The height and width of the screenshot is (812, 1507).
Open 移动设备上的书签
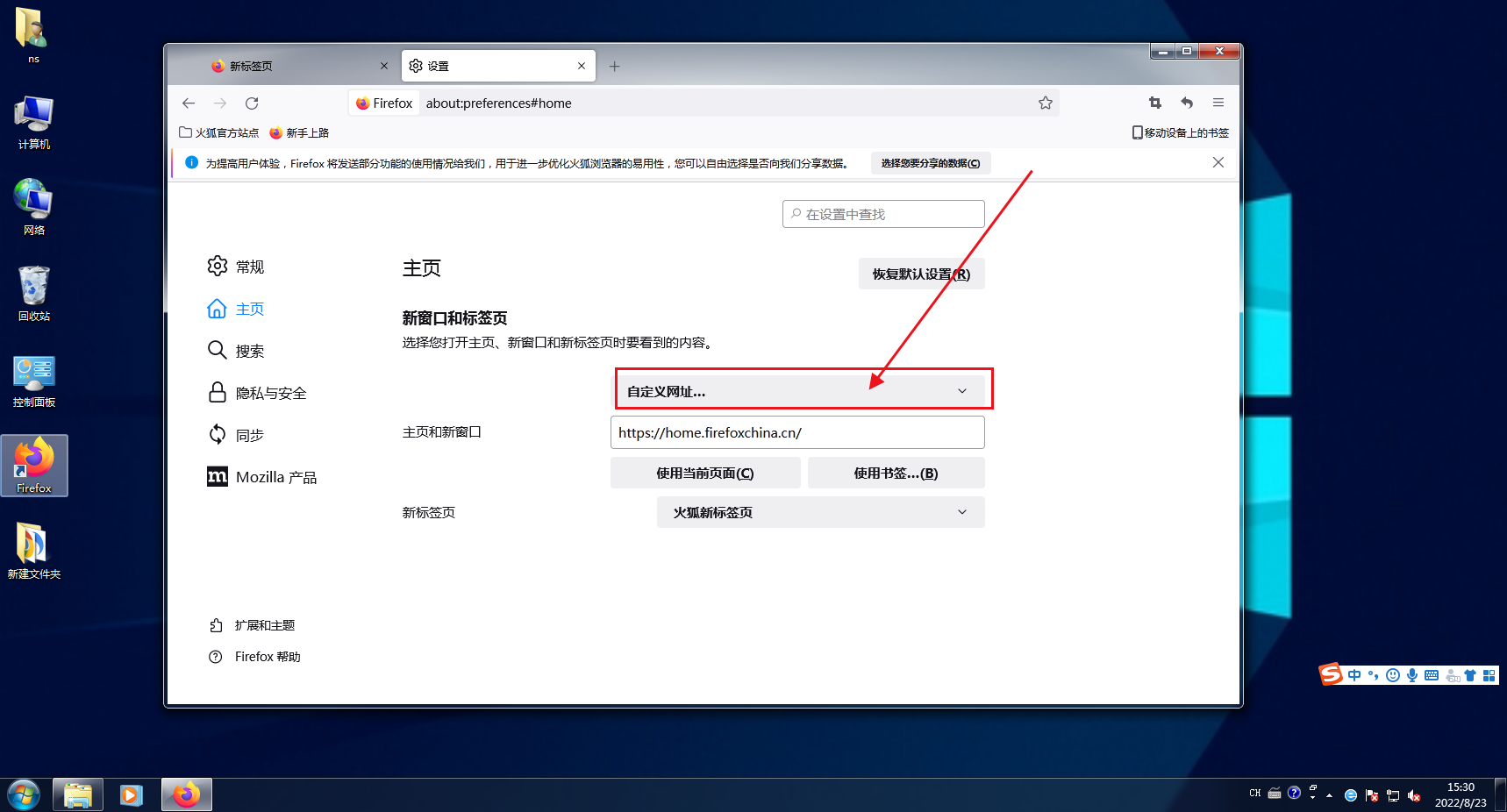click(x=1181, y=132)
